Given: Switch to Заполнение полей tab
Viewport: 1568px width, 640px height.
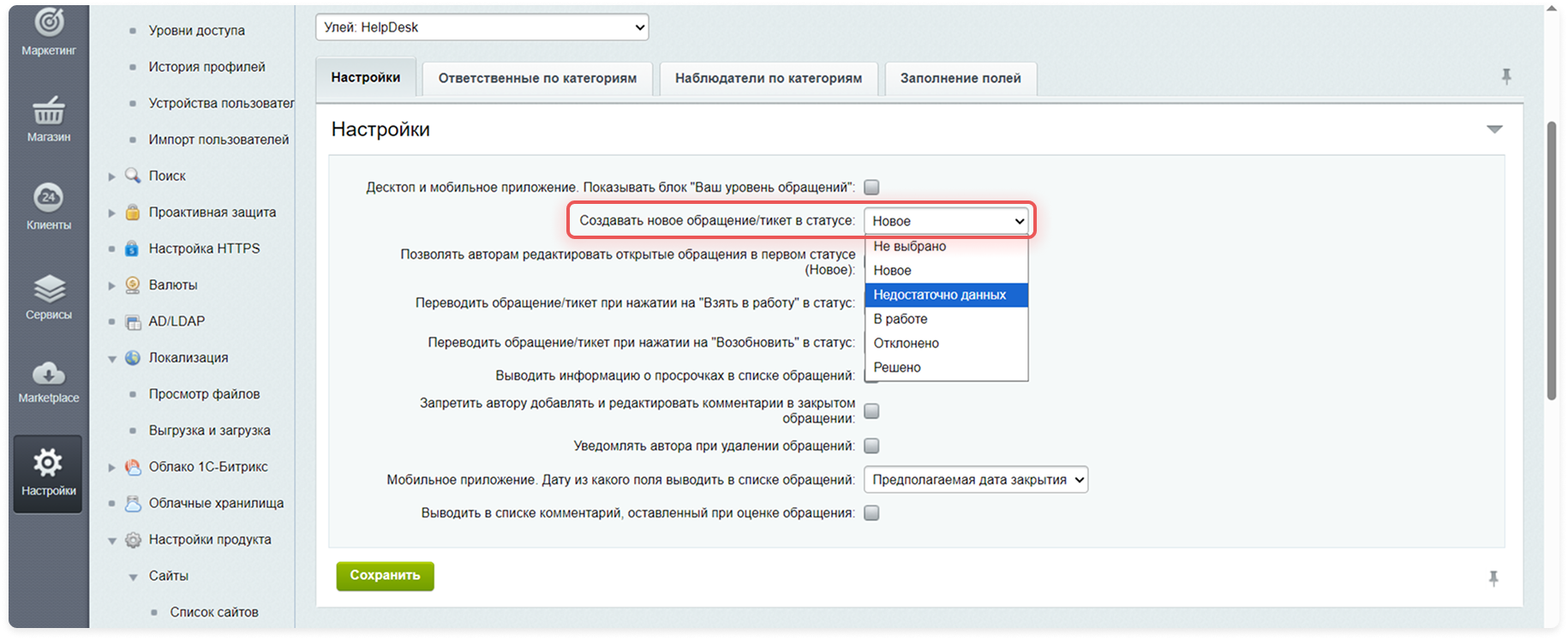Looking at the screenshot, I should click(x=960, y=78).
